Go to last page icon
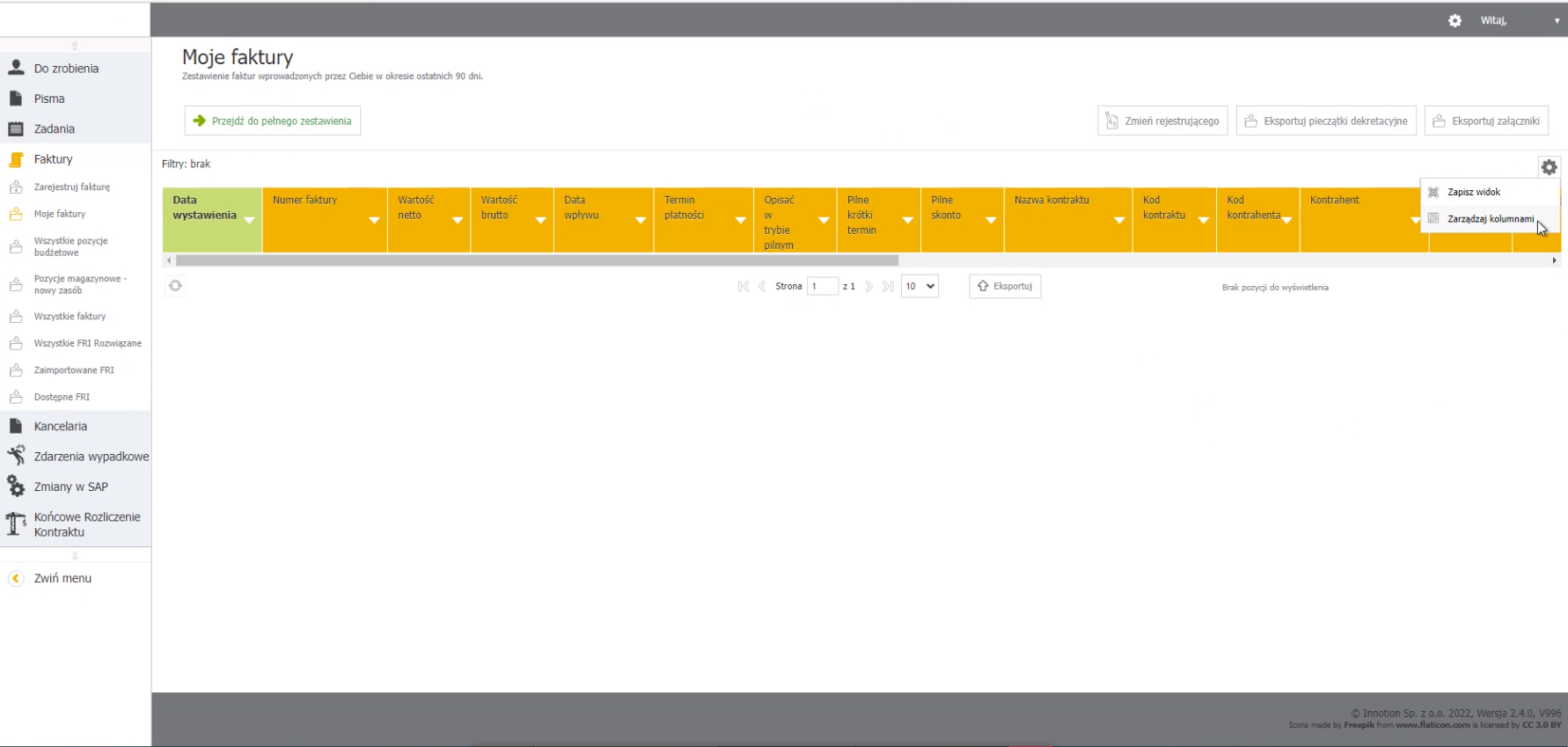The width and height of the screenshot is (1568, 747). tap(888, 286)
